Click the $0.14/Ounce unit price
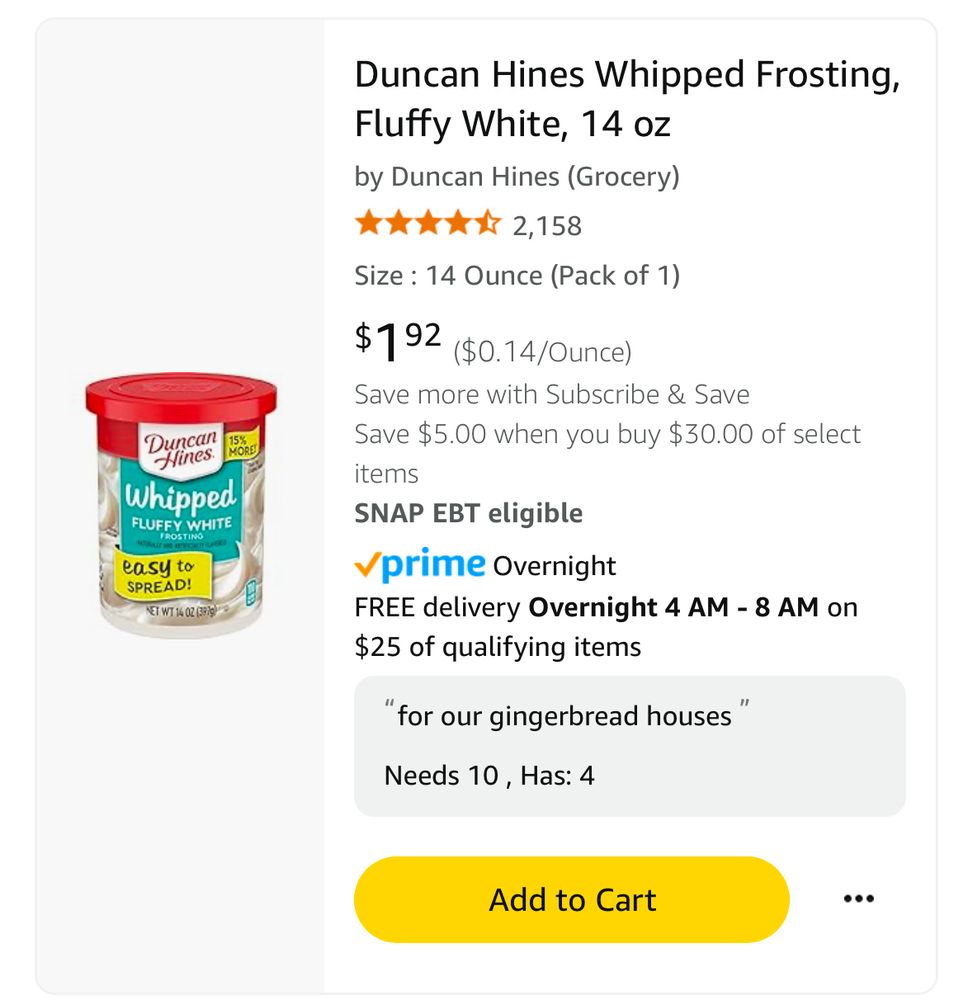Screen dimensions: 973x1000 542,352
